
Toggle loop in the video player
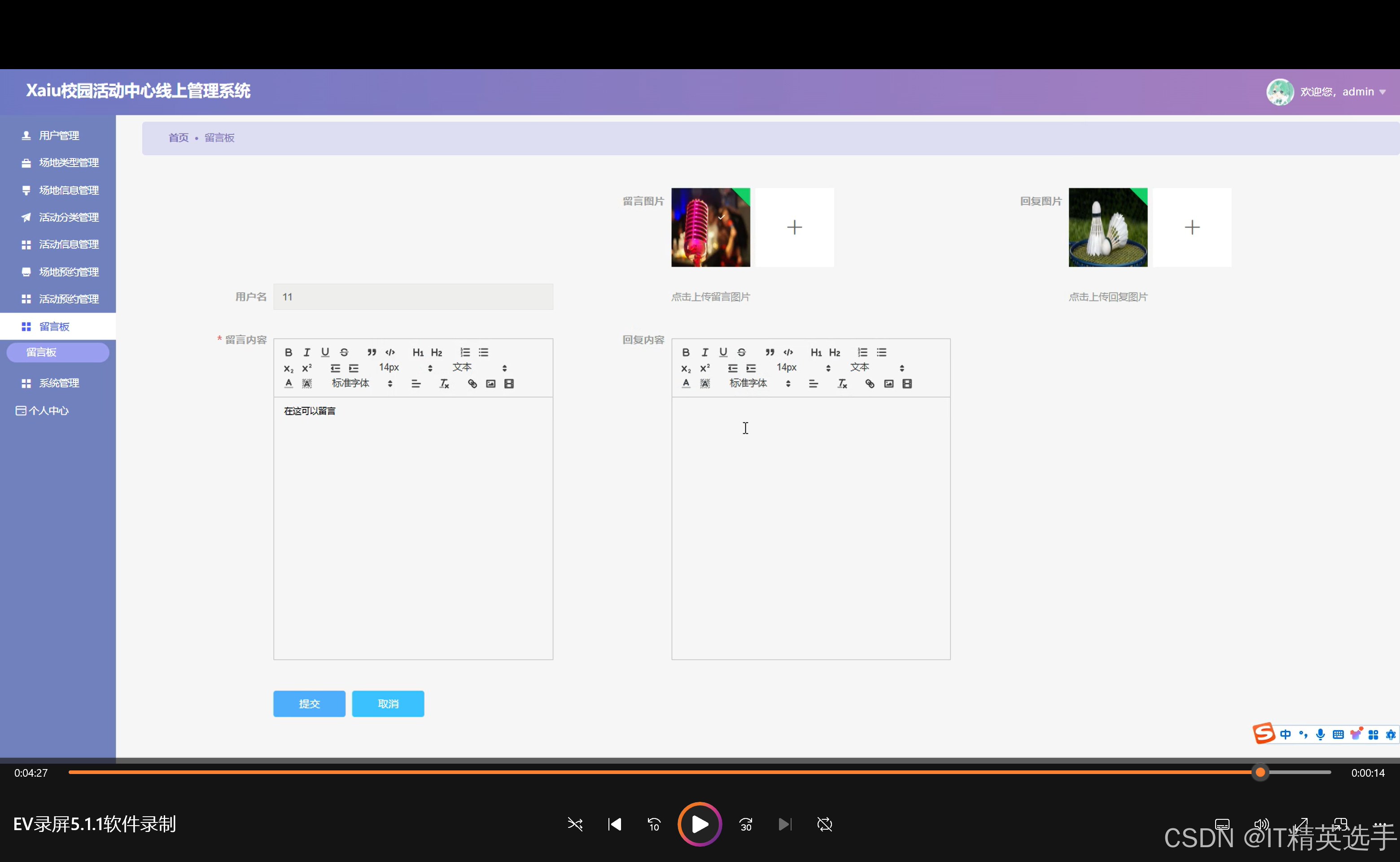pos(824,824)
